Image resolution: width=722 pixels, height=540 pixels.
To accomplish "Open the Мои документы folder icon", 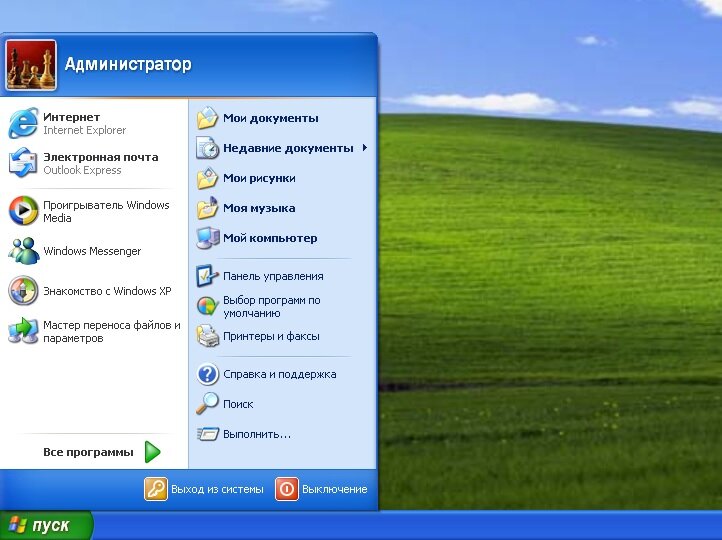I will (208, 118).
